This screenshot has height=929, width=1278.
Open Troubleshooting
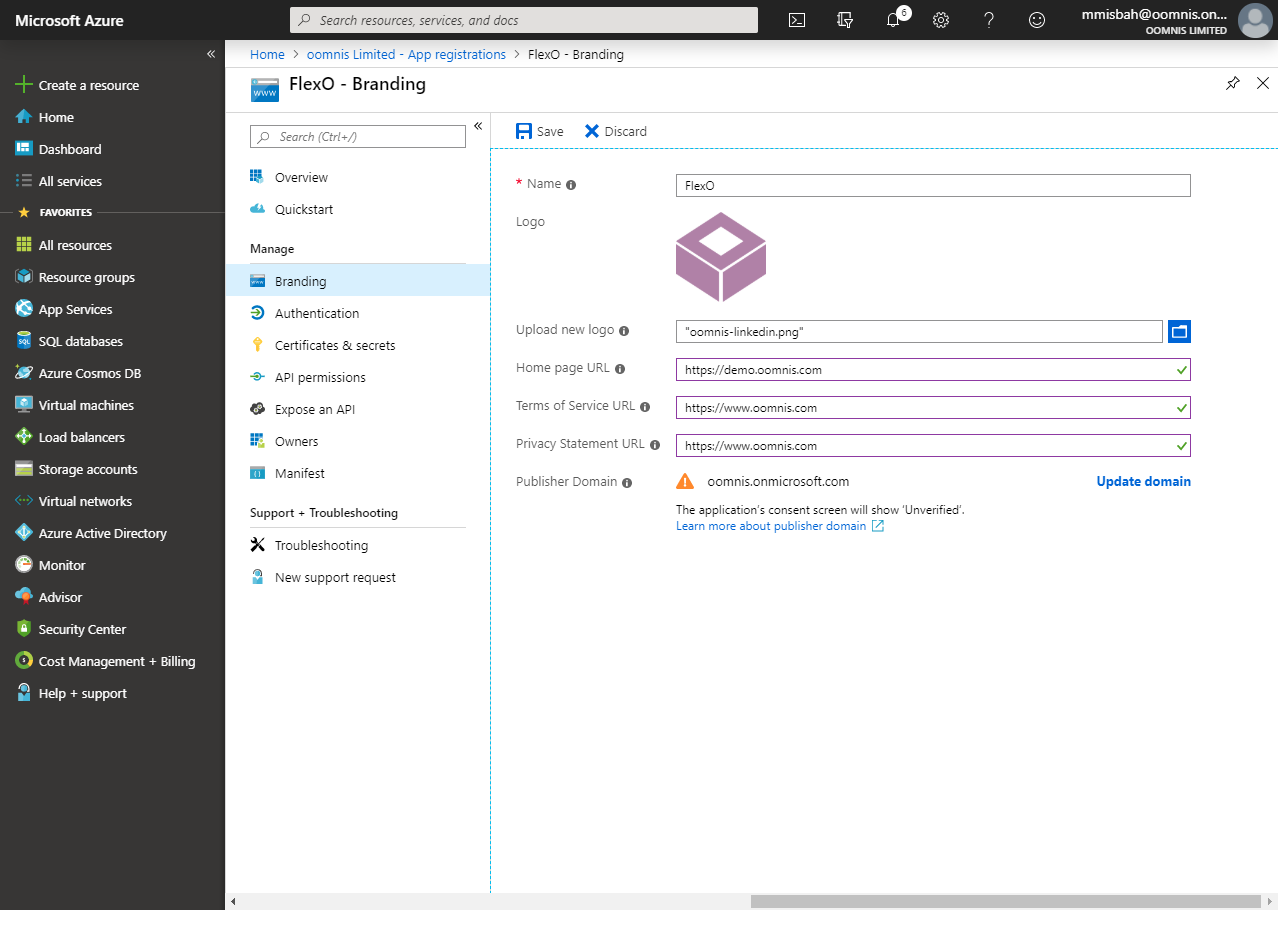pos(358,545)
